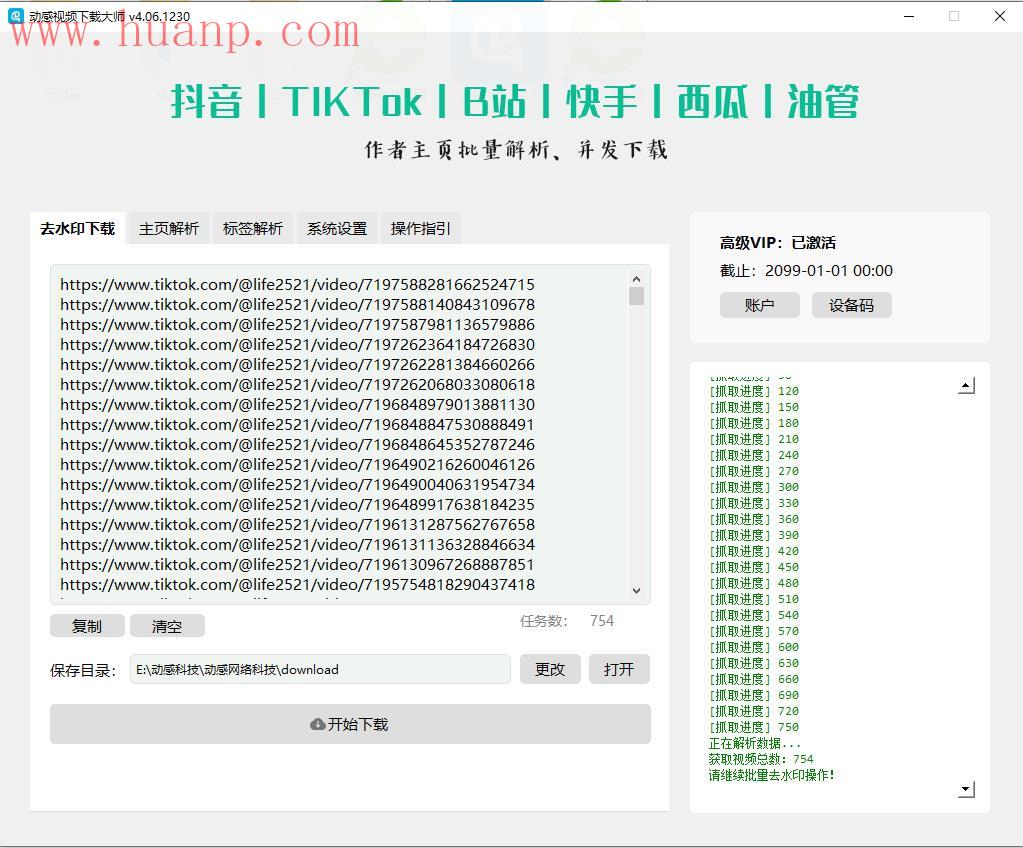Click URL ending in 7196848645352787246
The width and height of the screenshot is (1023, 848).
(298, 445)
